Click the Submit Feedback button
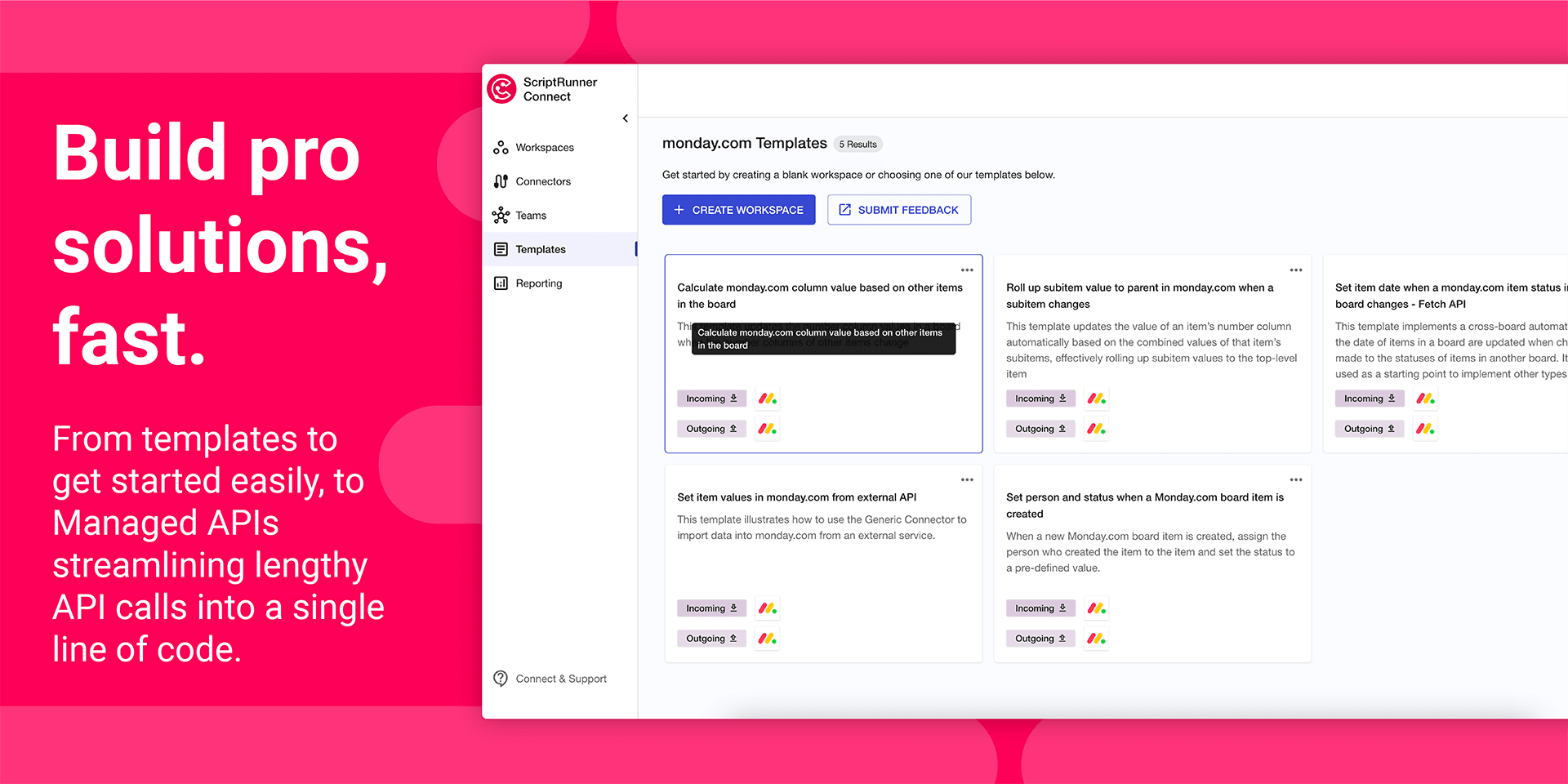 (x=898, y=210)
